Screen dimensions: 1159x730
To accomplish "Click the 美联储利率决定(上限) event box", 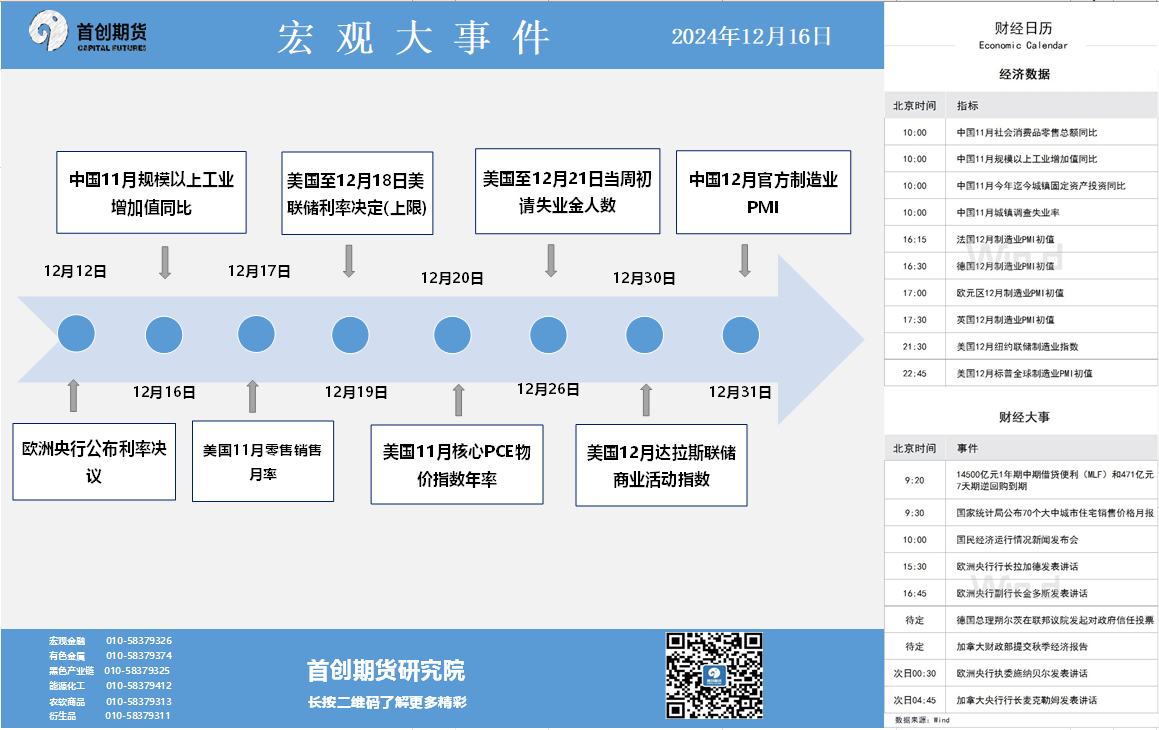I will pos(357,193).
